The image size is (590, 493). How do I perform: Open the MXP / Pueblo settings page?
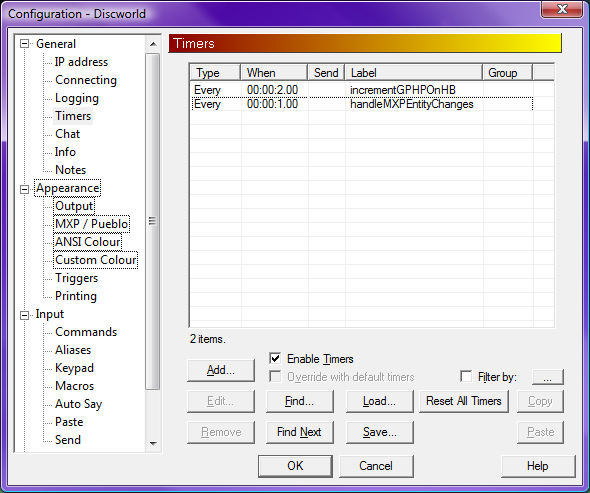point(91,224)
